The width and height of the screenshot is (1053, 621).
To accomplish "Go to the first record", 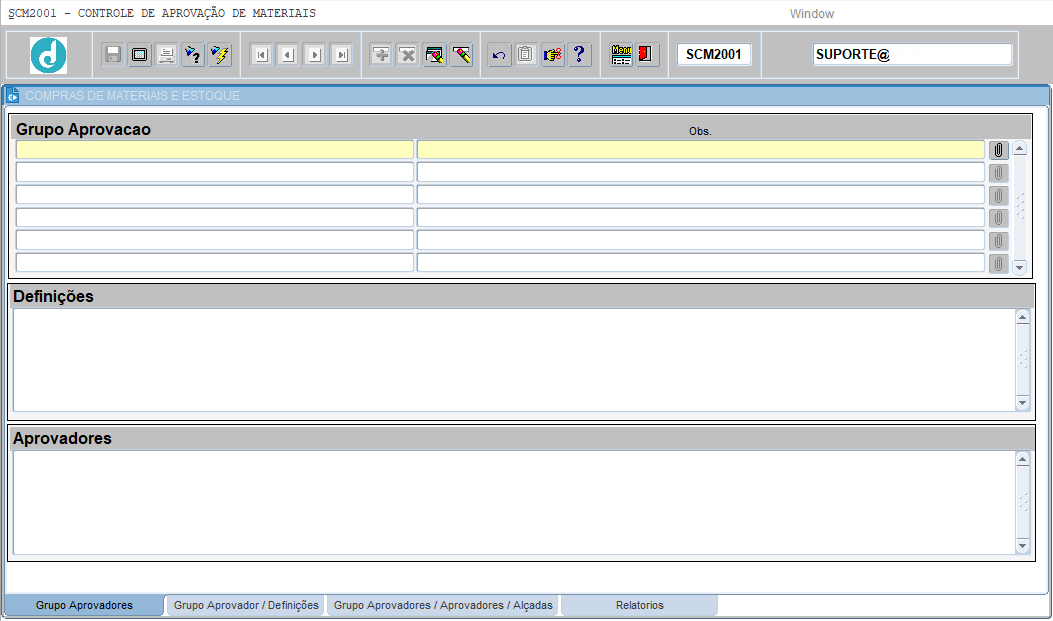I will tap(261, 55).
